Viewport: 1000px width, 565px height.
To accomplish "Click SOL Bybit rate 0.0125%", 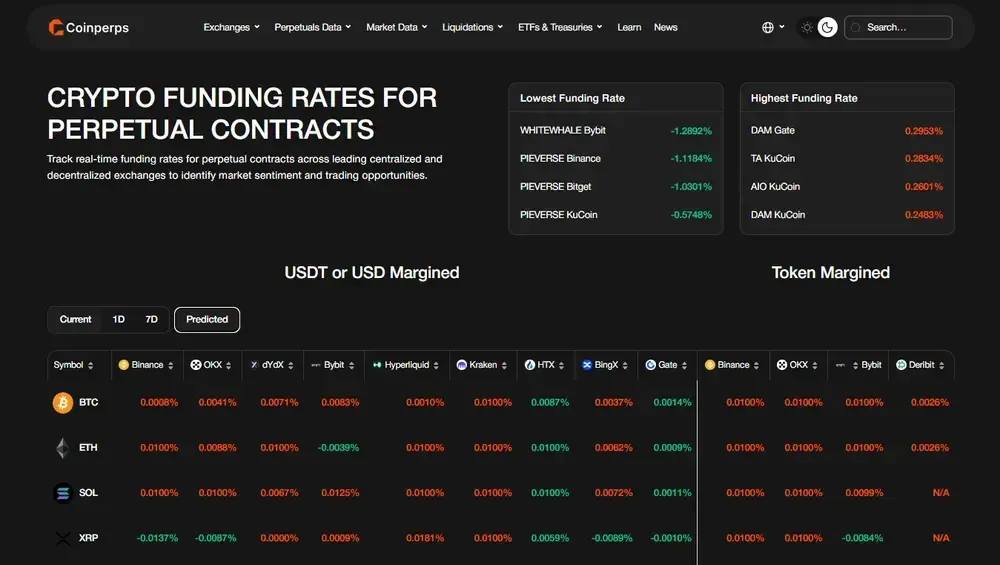I will coord(340,493).
